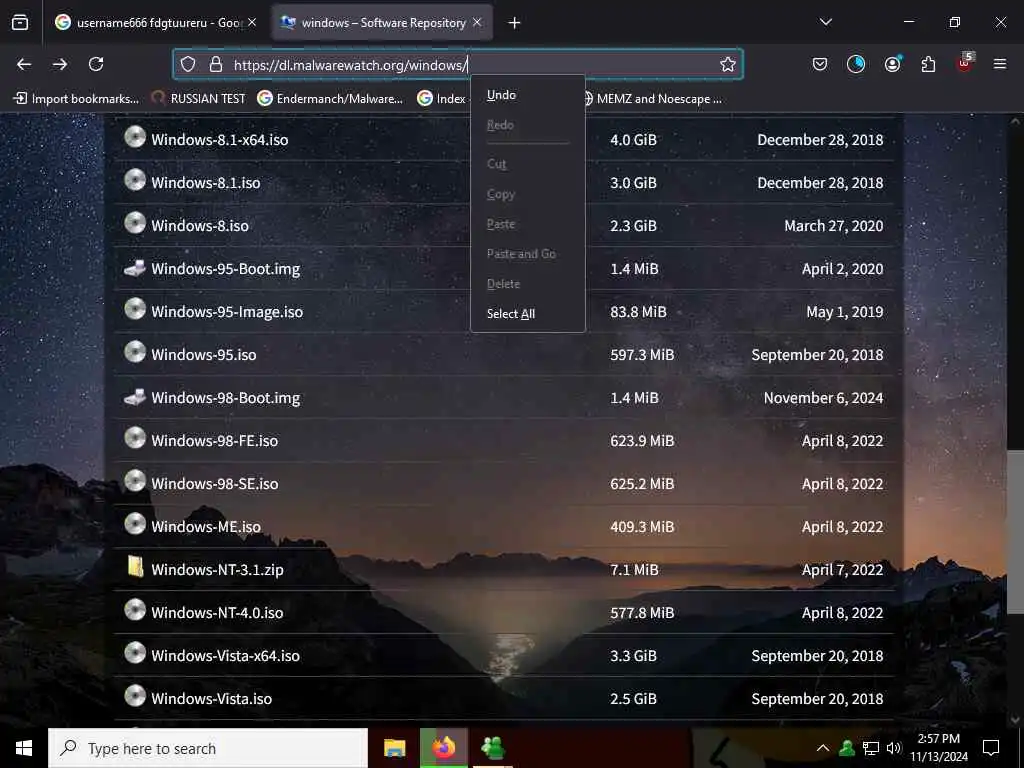Download Windows-NT-3.1.zip file
Image resolution: width=1024 pixels, height=768 pixels.
click(x=217, y=569)
